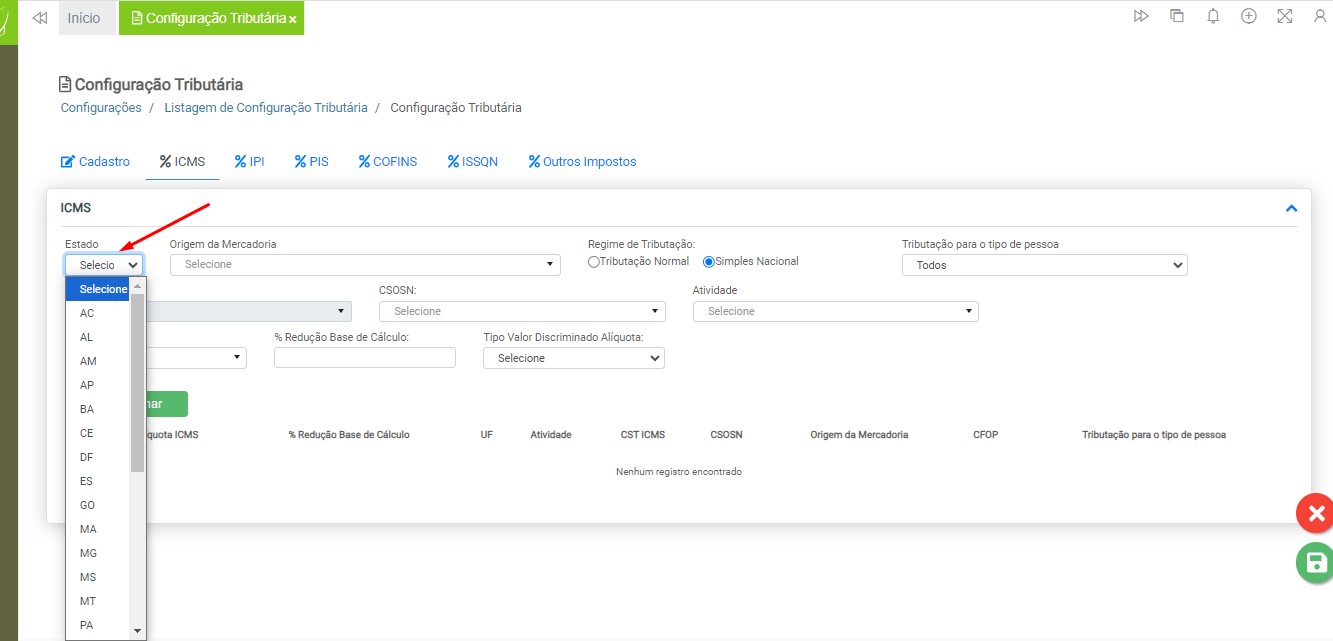This screenshot has width=1333, height=641.
Task: Open the user profile icon
Action: [1321, 17]
